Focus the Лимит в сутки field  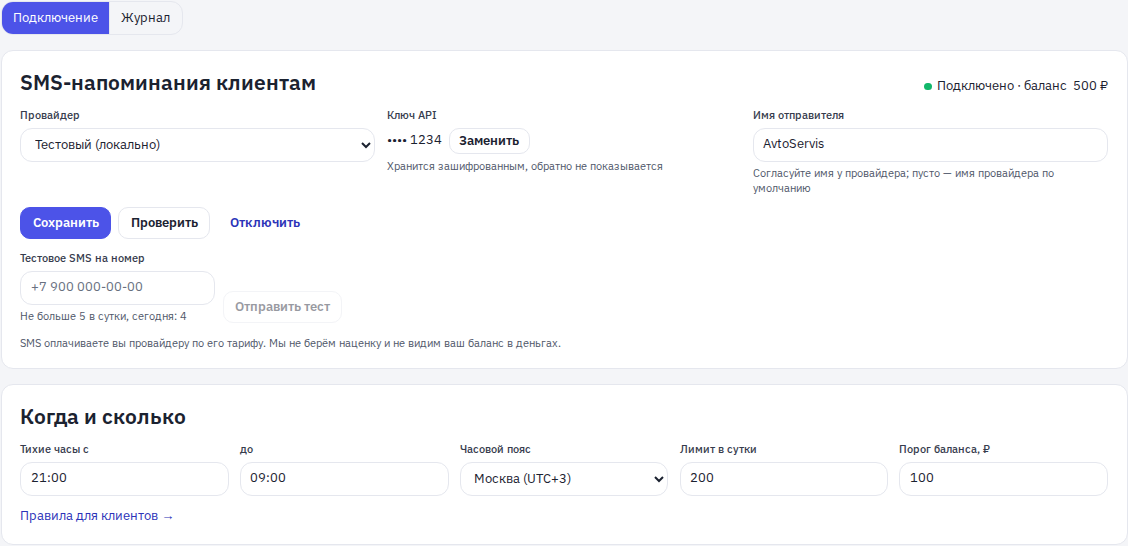[x=783, y=479]
